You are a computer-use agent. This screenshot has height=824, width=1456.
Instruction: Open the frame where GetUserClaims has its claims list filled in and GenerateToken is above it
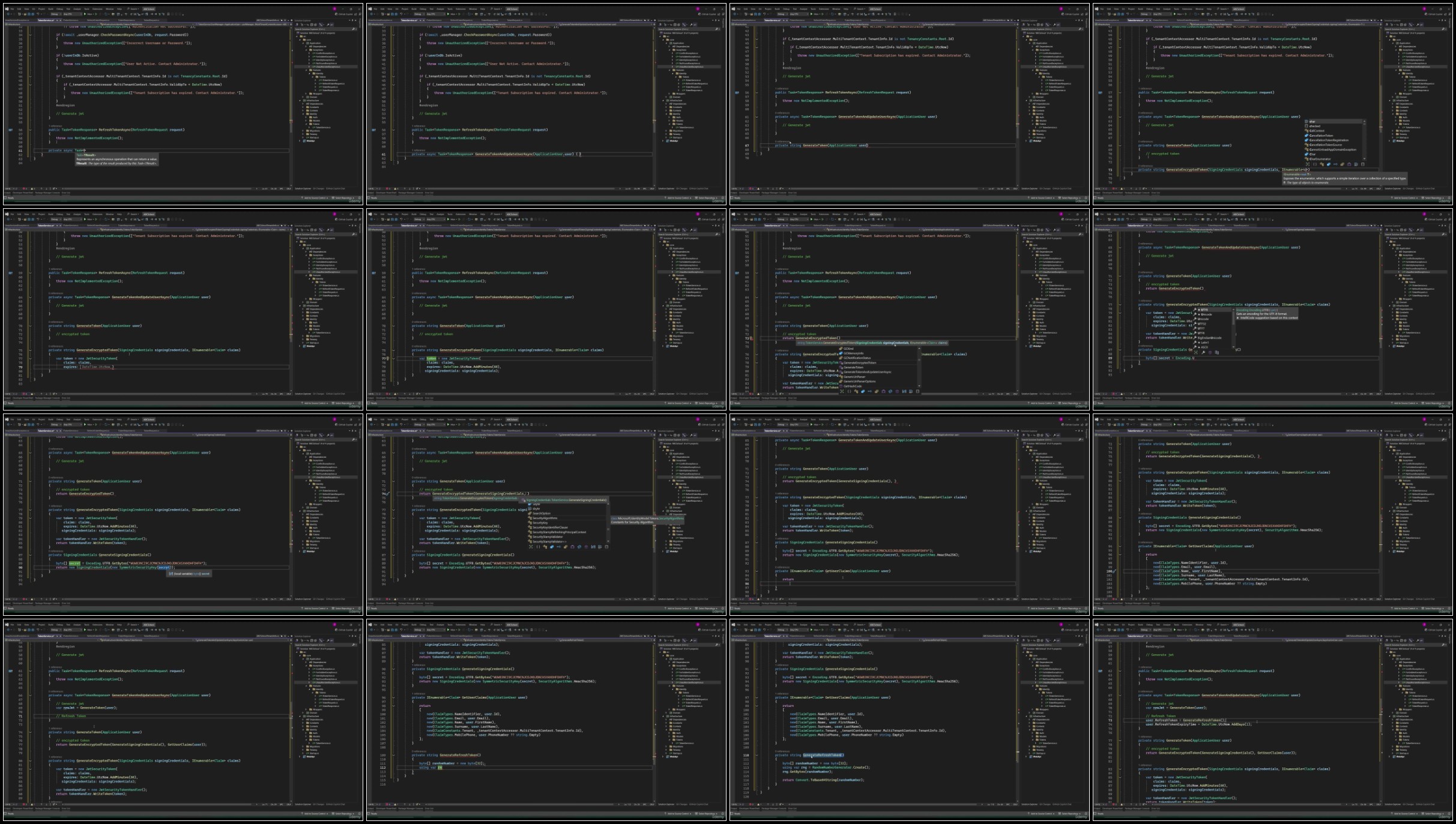tap(1273, 515)
